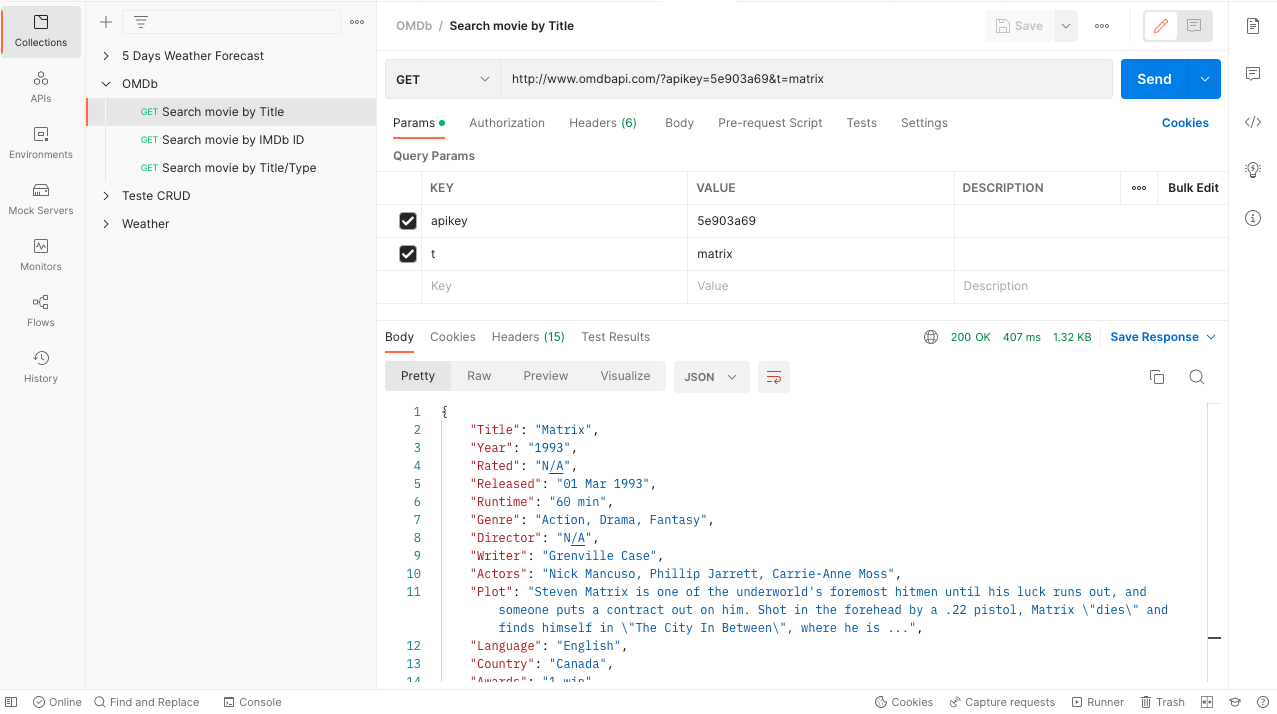Expand the Weather collection
Viewport: 1277px width, 714px height.
click(x=106, y=224)
